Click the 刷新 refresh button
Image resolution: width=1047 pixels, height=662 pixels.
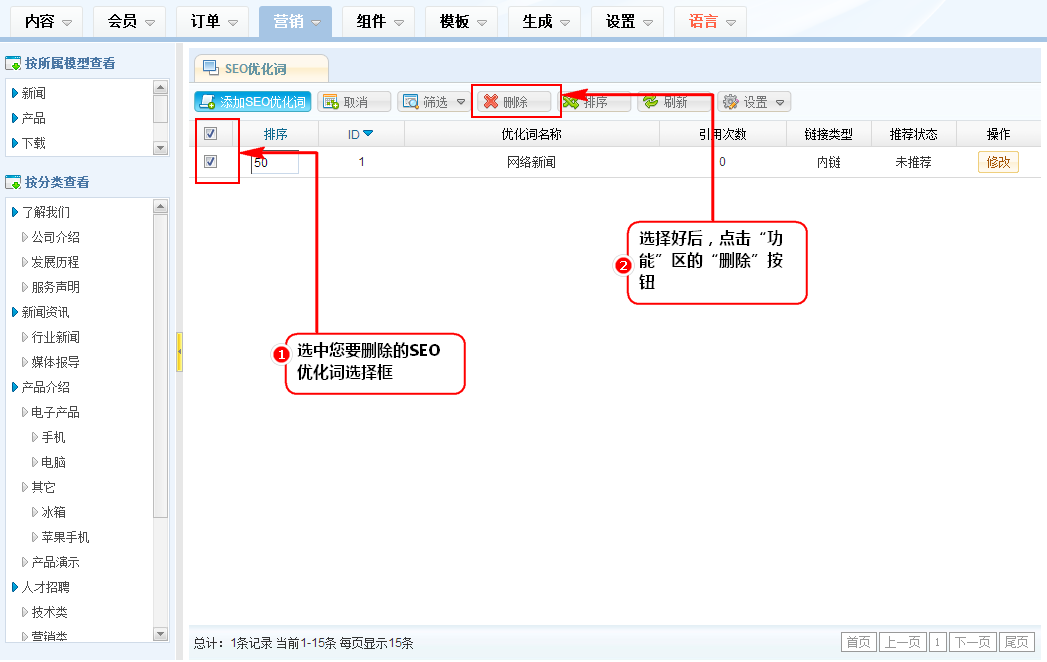[673, 102]
